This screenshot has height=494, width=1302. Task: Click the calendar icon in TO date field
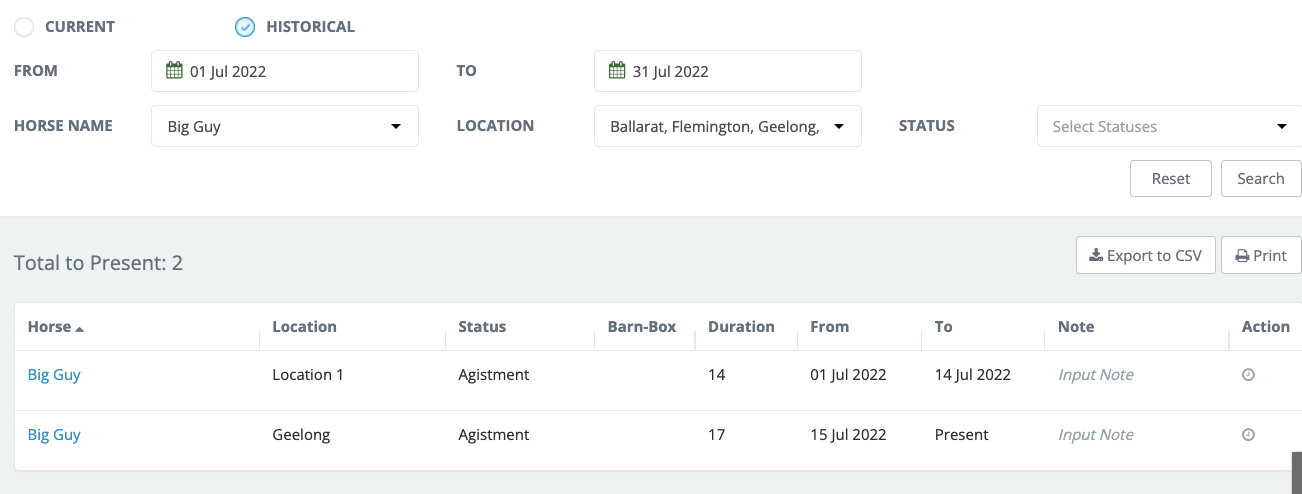point(617,71)
